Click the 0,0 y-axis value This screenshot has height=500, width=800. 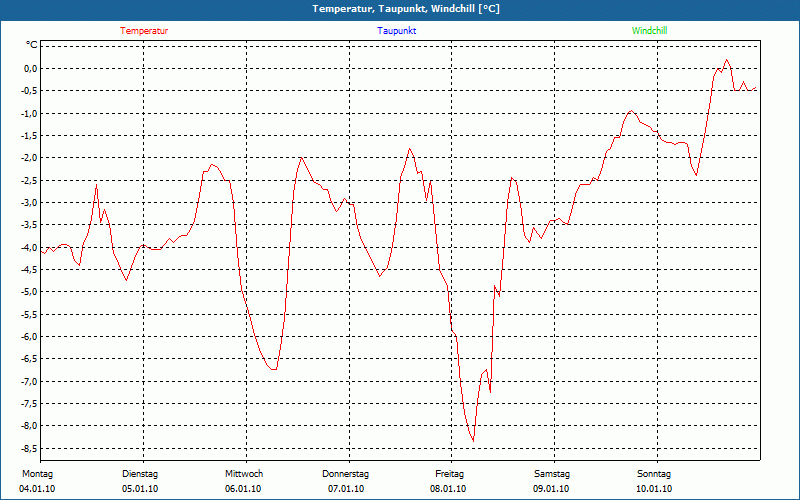(31, 69)
